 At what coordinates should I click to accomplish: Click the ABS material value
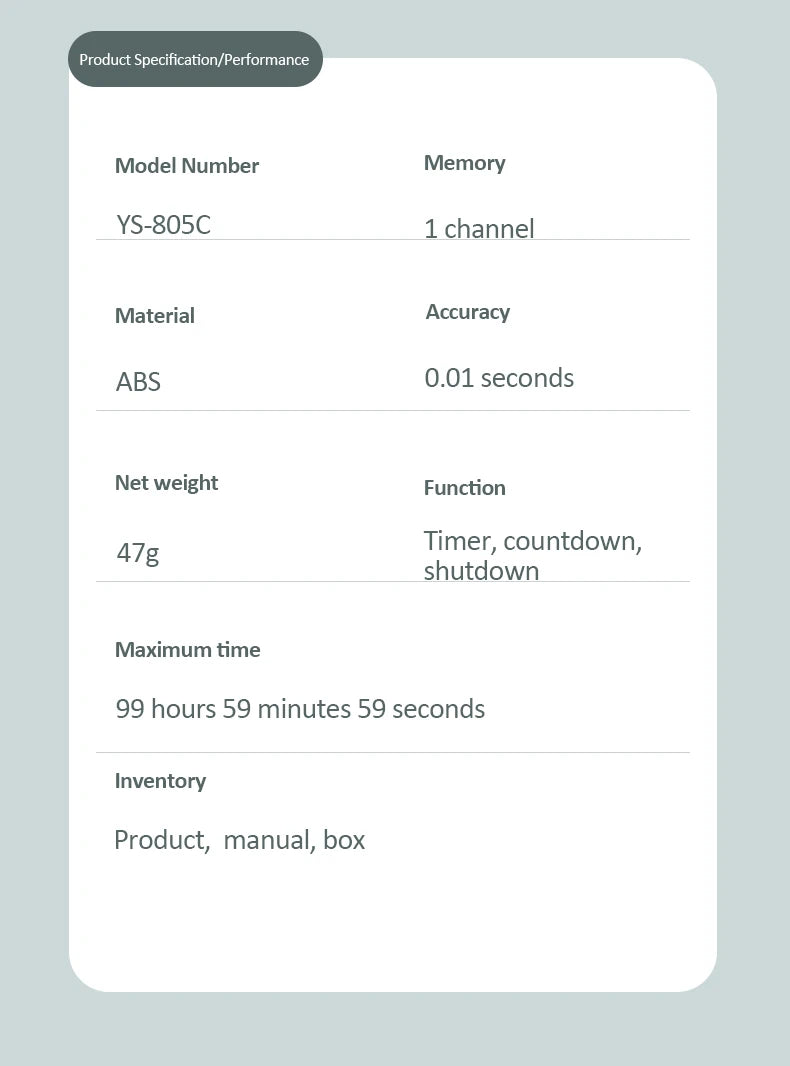coord(138,381)
